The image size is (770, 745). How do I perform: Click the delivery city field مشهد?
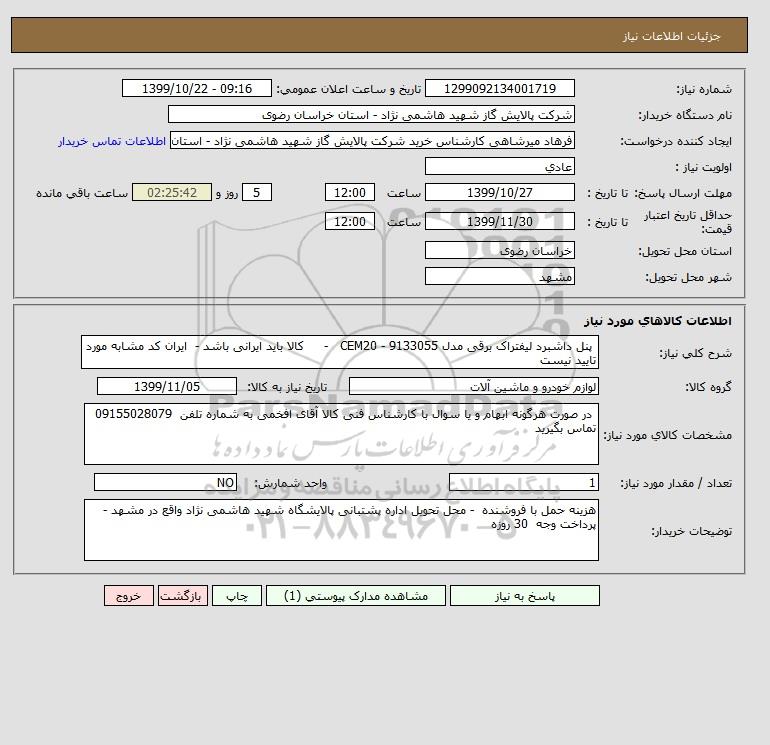[500, 276]
